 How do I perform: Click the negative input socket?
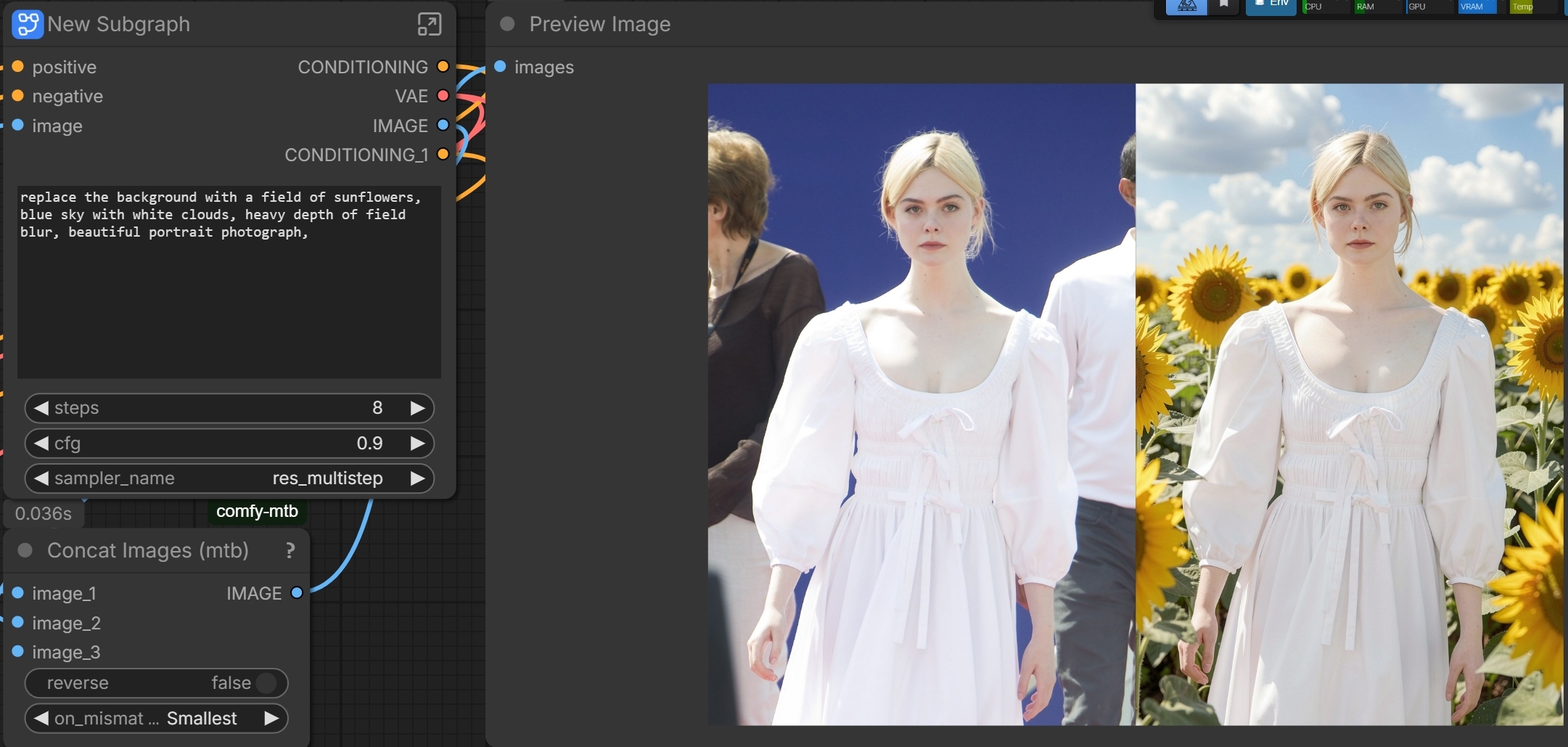pos(18,96)
